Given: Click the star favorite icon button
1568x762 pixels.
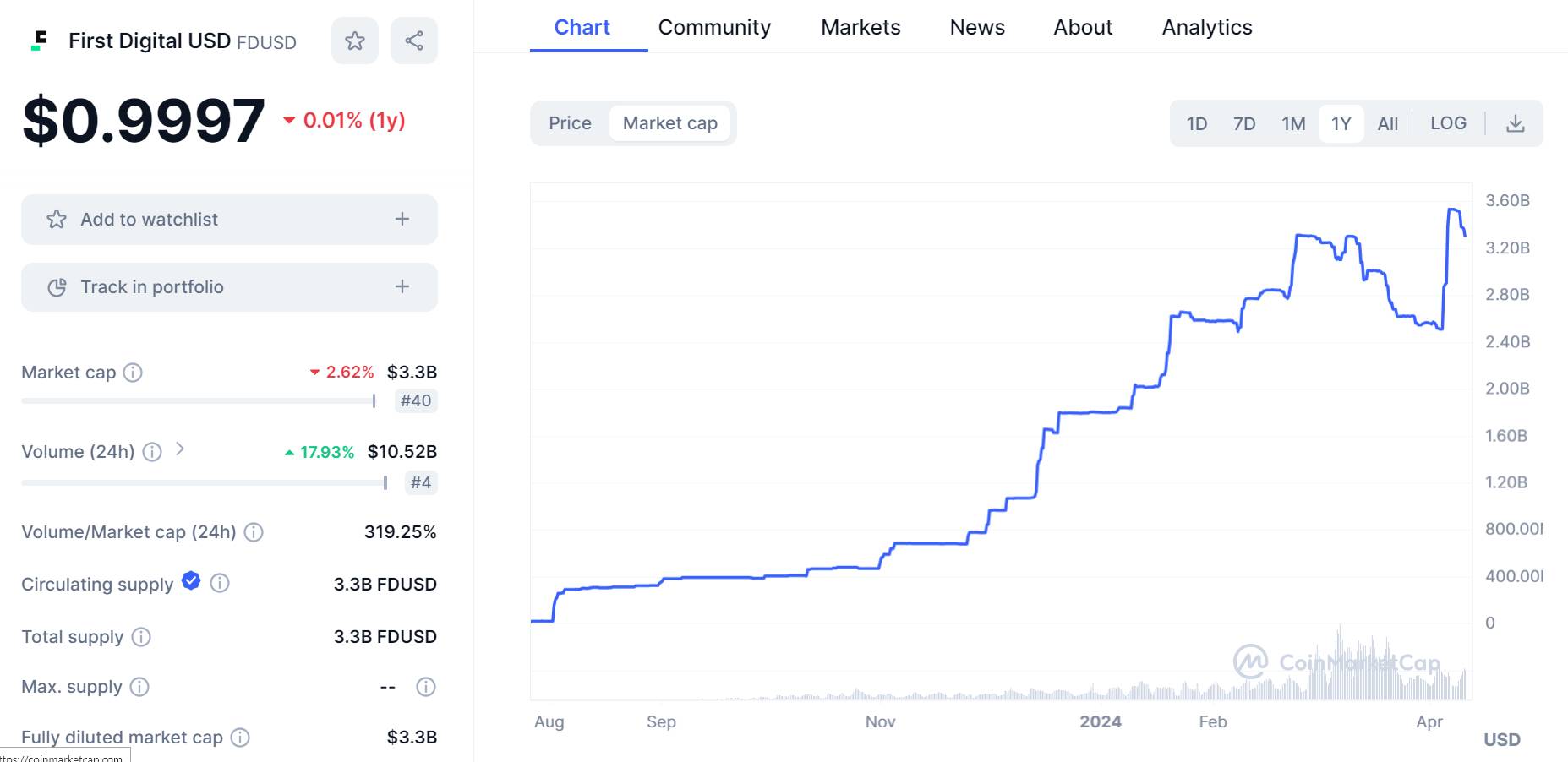Looking at the screenshot, I should point(355,41).
